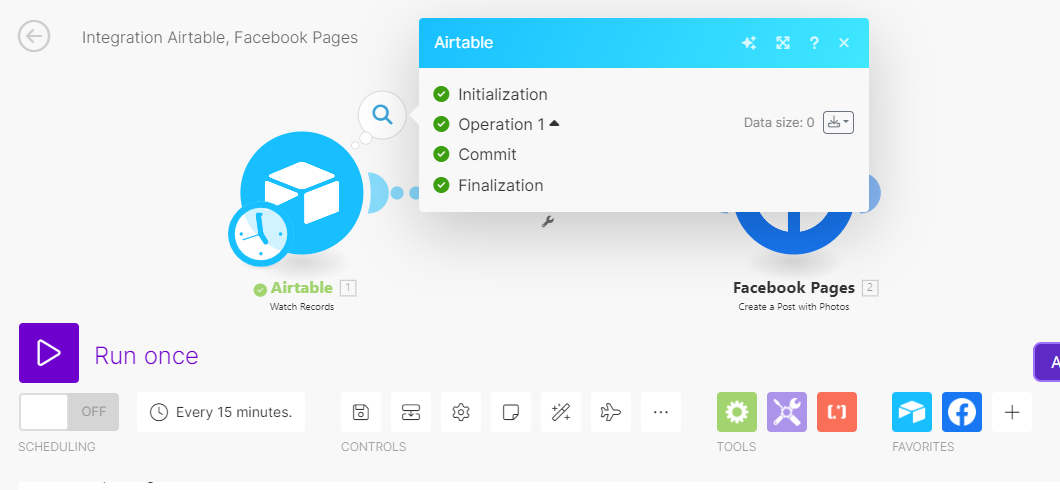Expand Airtable panel to full screen
The width and height of the screenshot is (1060, 490).
pyautogui.click(x=783, y=43)
